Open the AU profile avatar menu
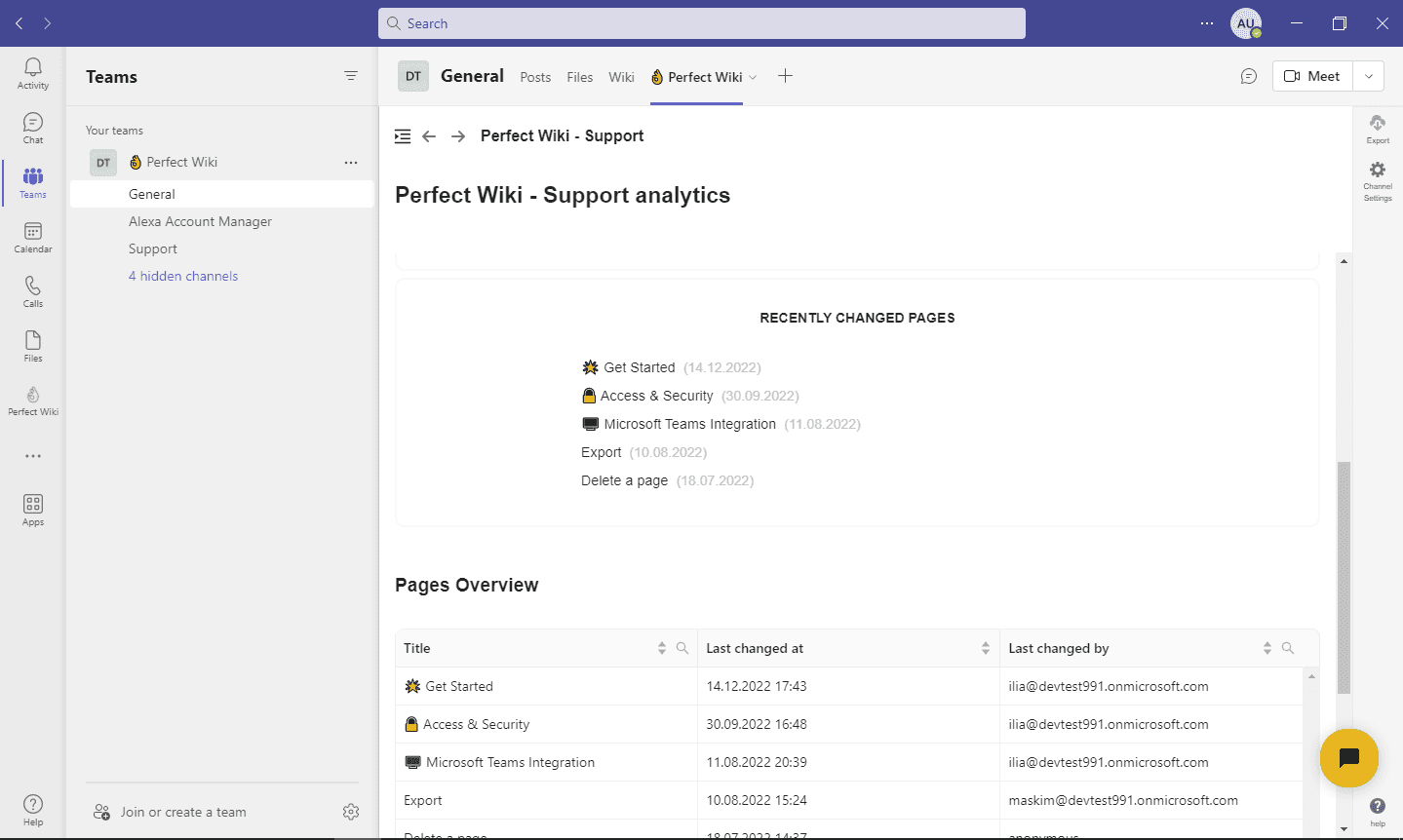 [x=1246, y=23]
